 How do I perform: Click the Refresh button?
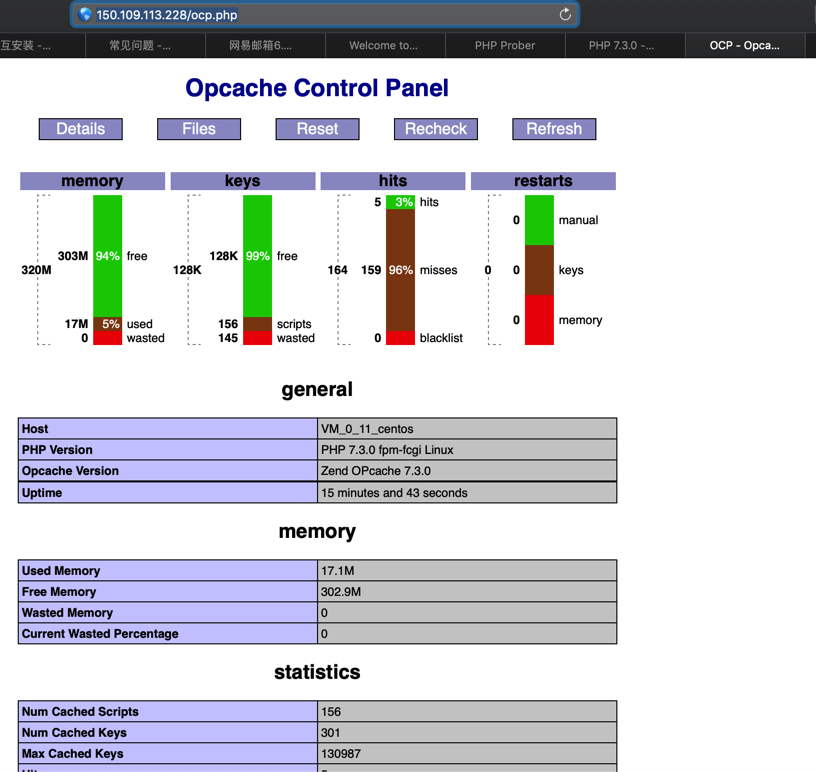(x=554, y=129)
